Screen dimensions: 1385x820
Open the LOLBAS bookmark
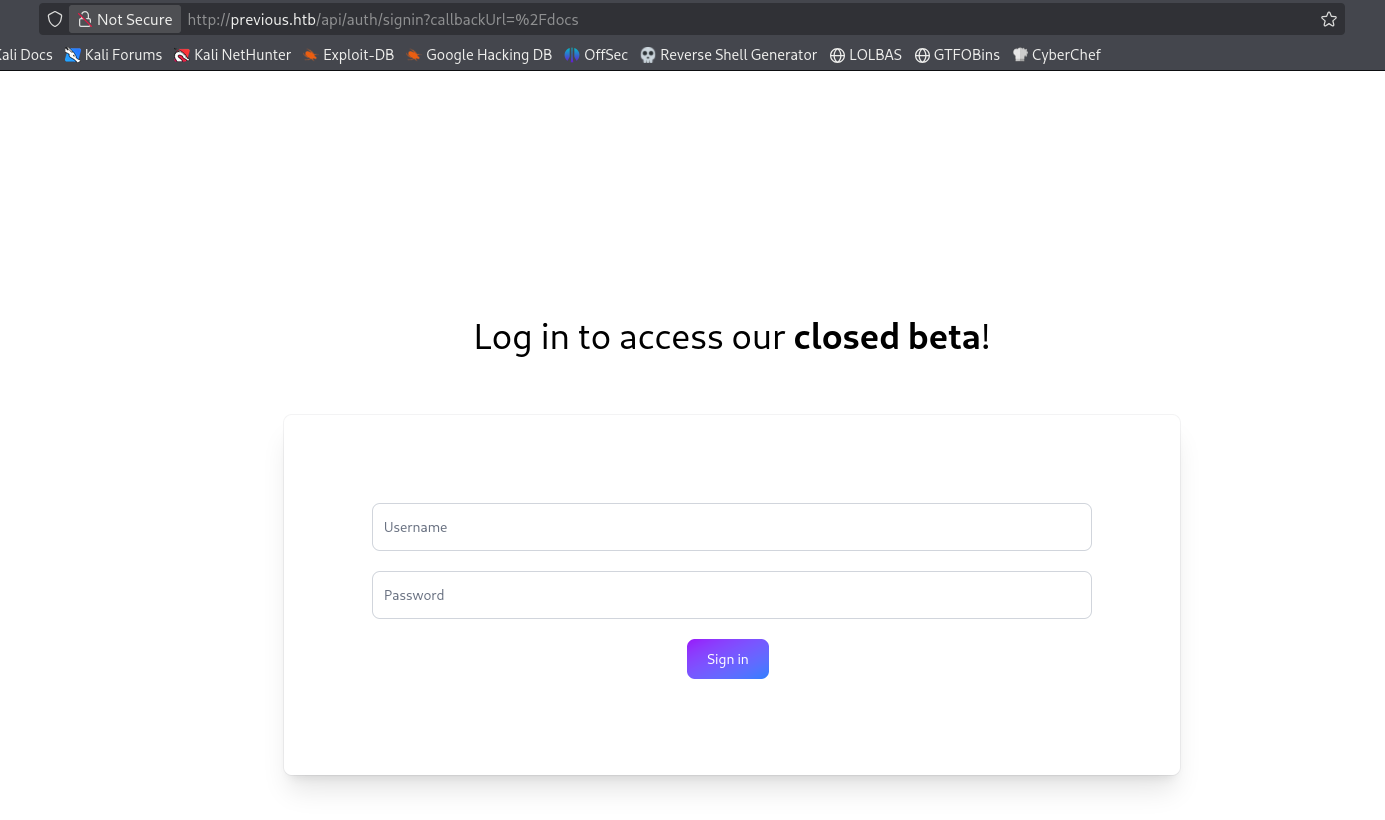866,55
